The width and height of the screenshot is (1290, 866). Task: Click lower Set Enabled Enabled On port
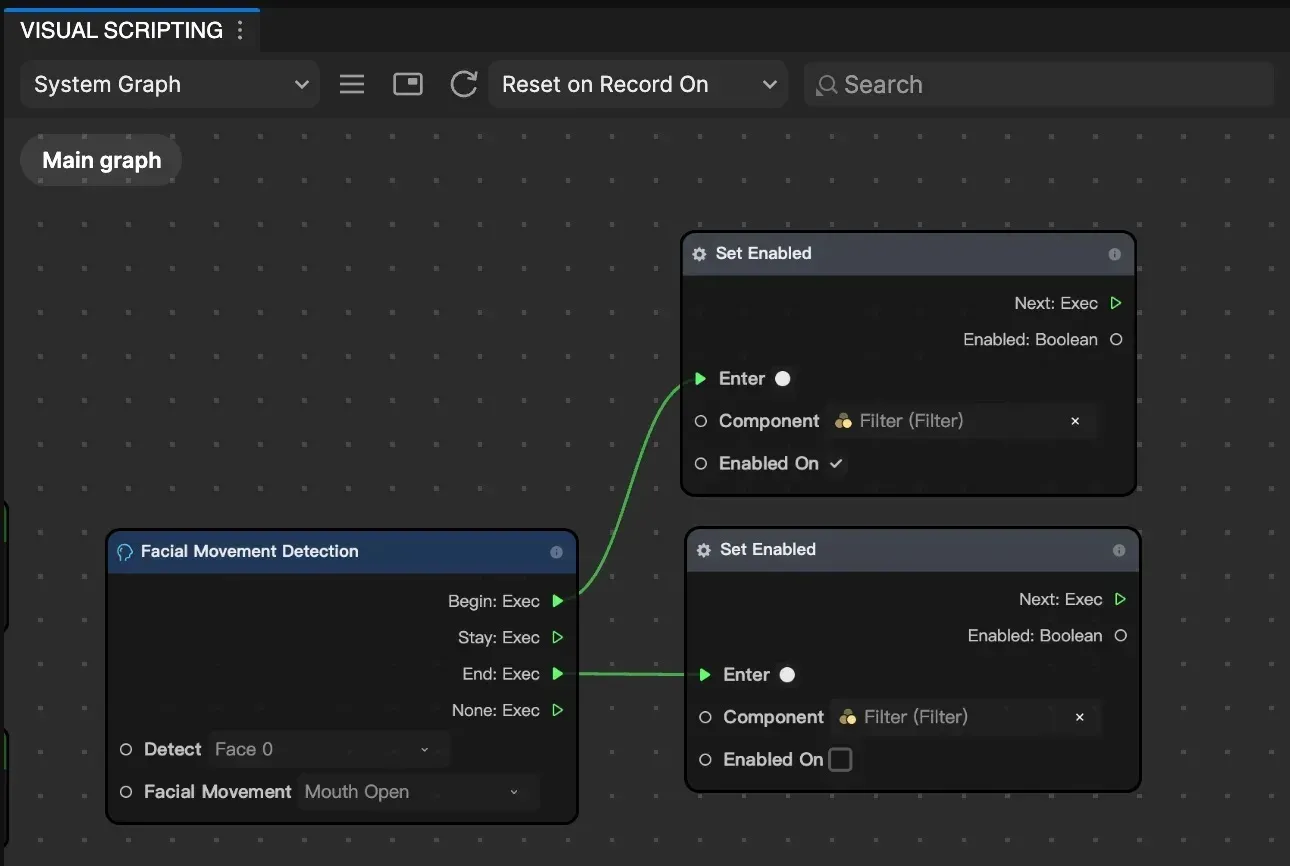tap(705, 760)
